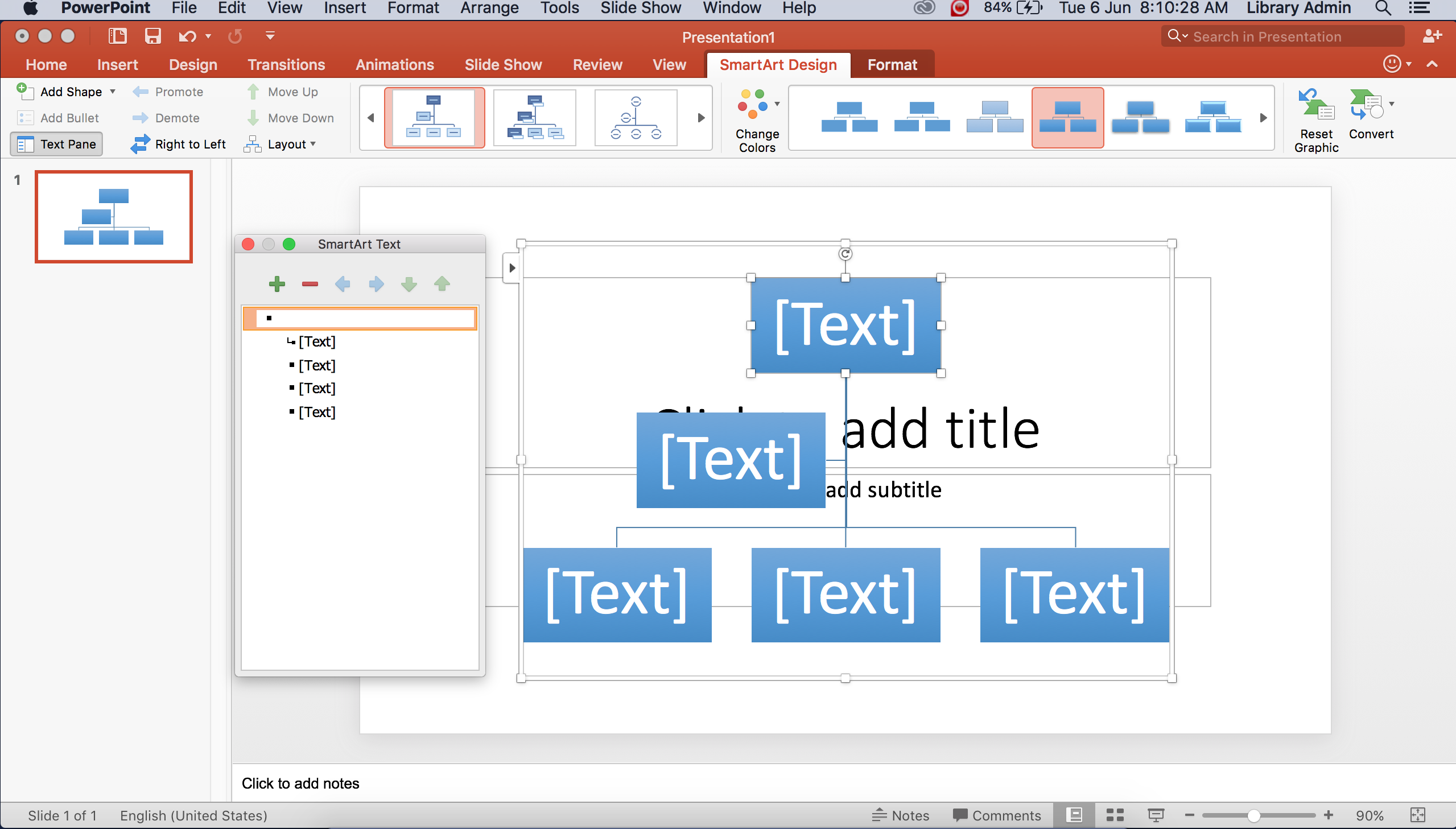
Task: Open the Format ribbon tab
Action: tap(892, 65)
